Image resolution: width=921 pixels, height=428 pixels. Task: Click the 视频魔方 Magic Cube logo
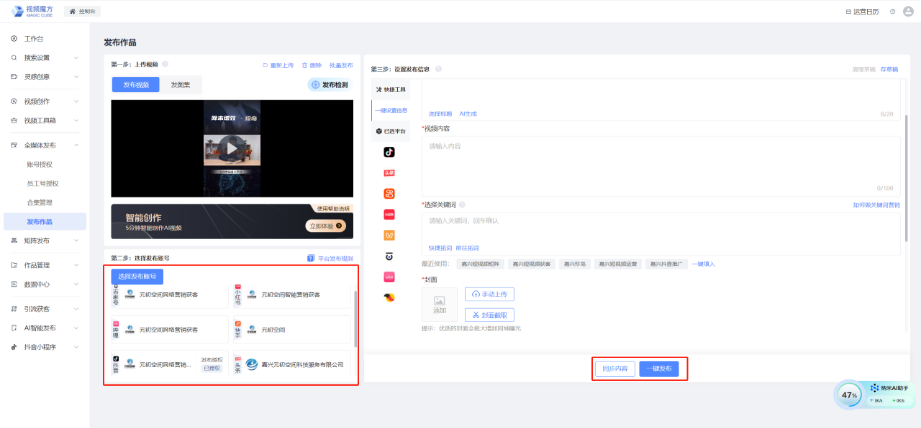click(x=32, y=11)
